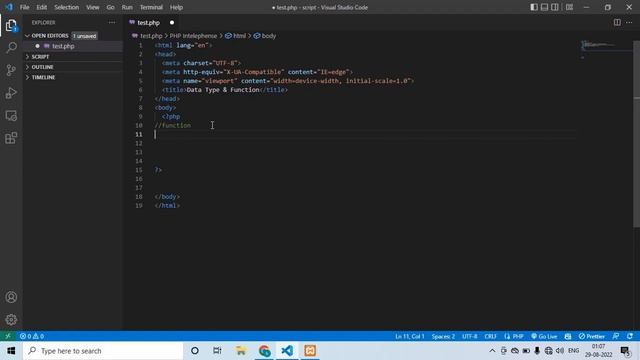
Task: Open the feedback icon in status bar
Action: pos(616,336)
